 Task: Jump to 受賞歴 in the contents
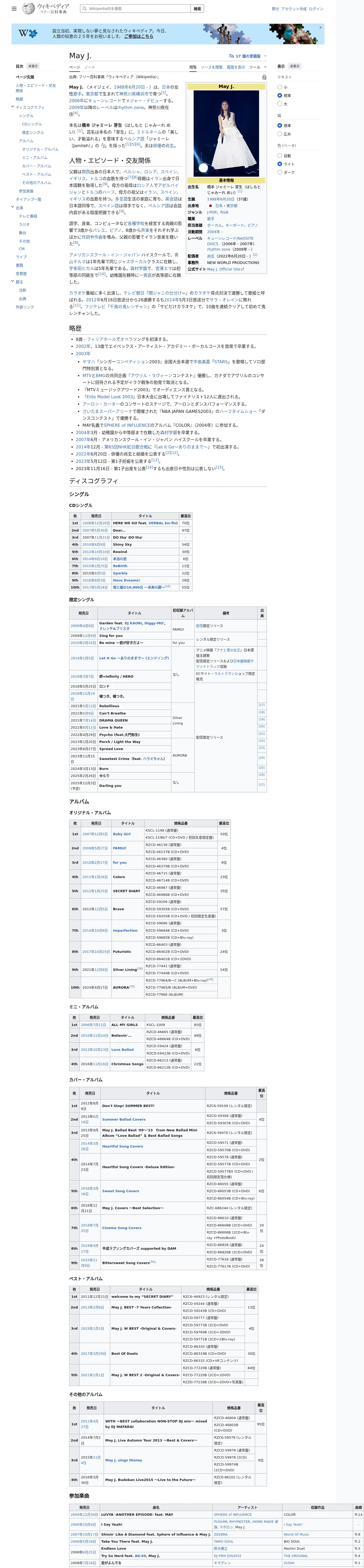tap(21, 274)
